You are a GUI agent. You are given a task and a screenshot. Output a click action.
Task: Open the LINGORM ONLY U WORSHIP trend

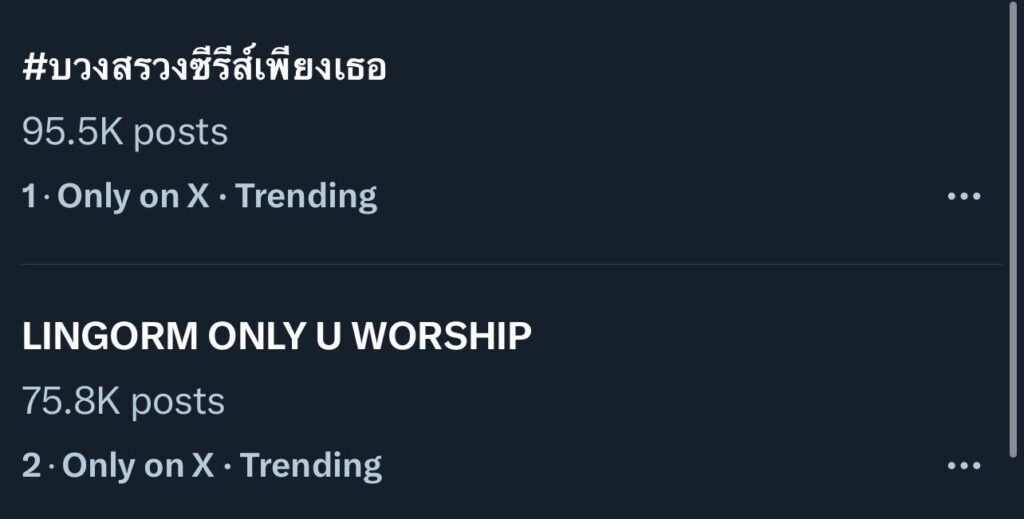coord(276,337)
